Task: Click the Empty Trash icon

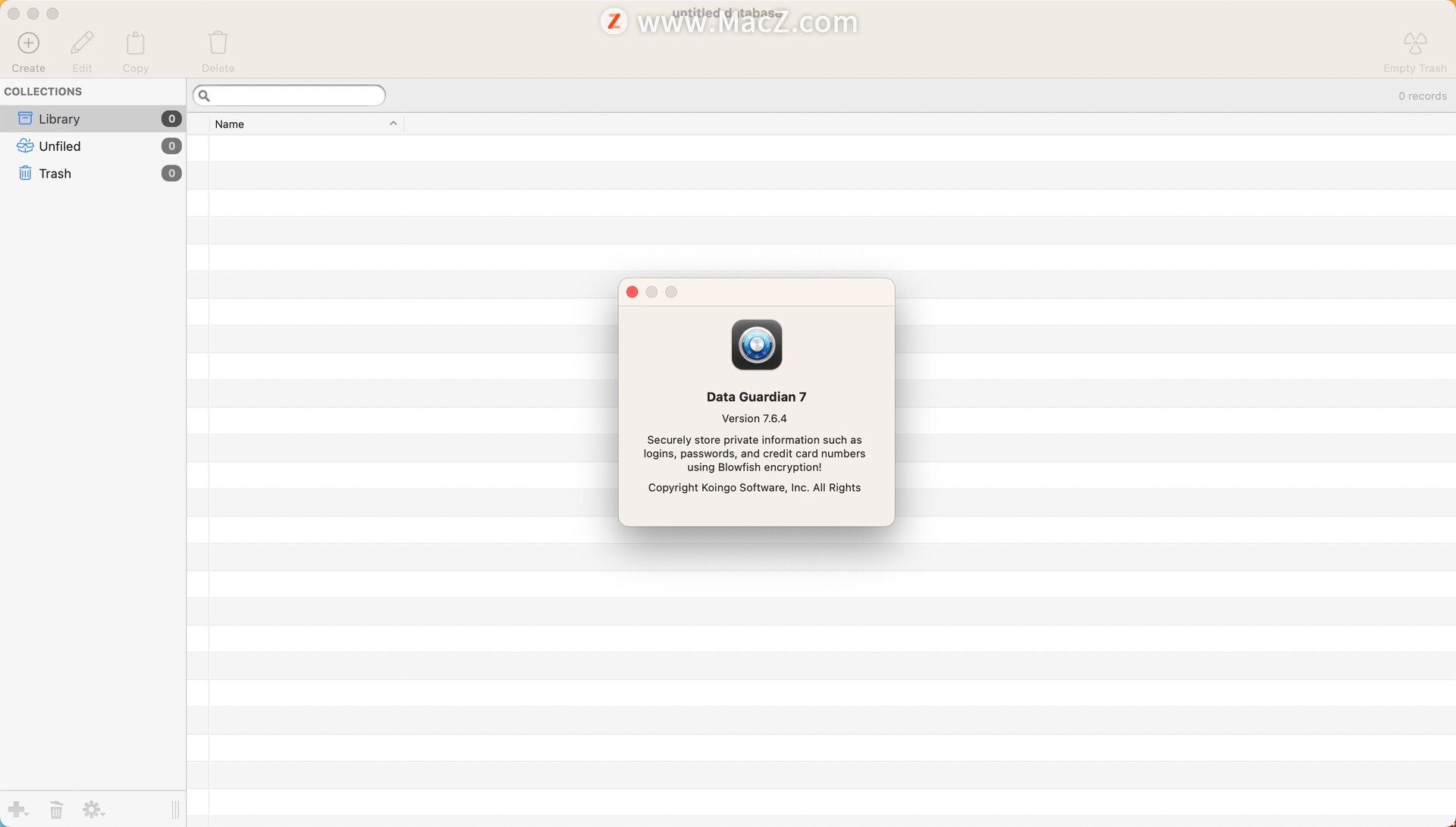Action: tap(1414, 43)
